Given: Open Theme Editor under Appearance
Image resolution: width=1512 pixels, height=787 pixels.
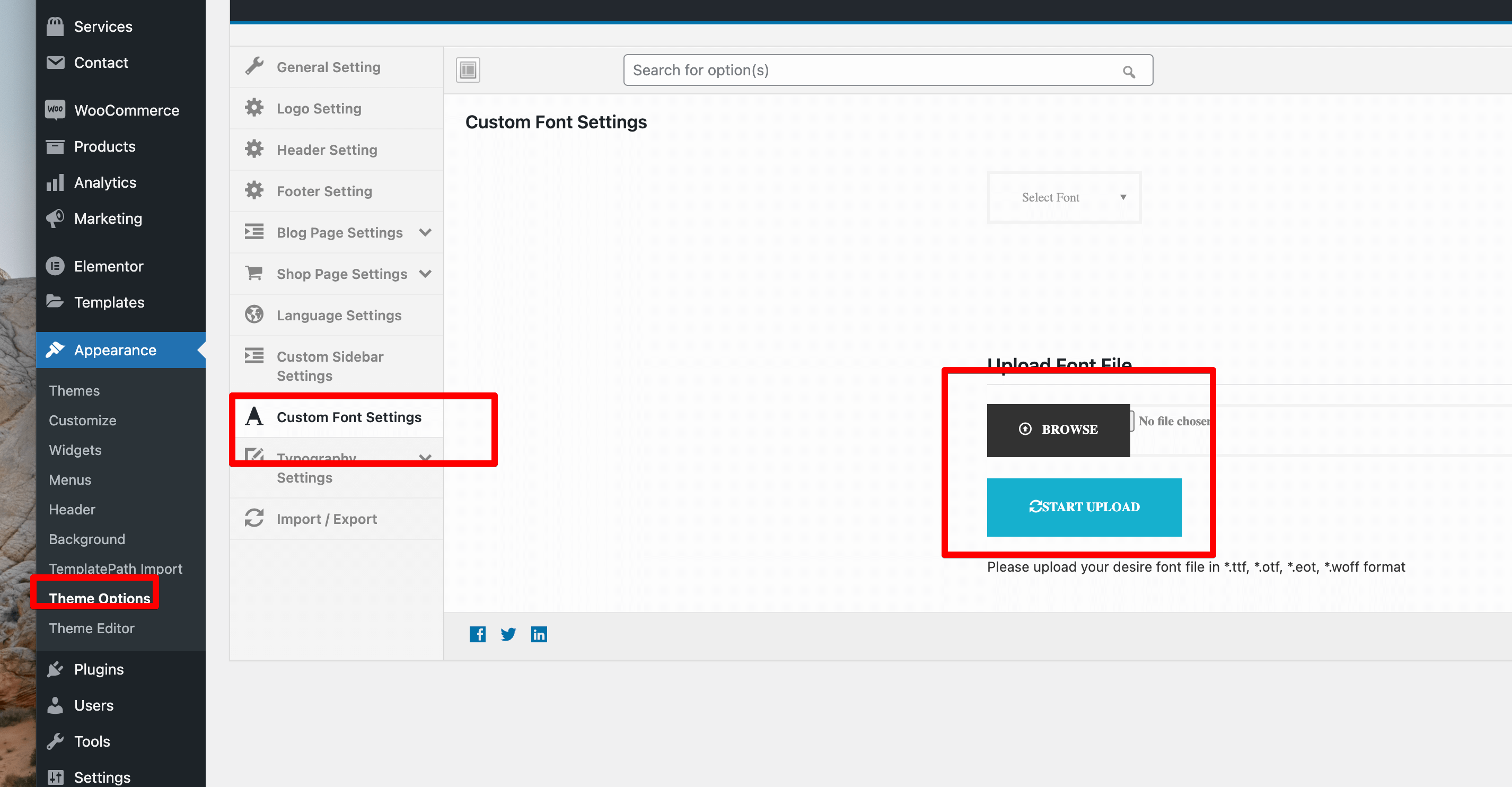Looking at the screenshot, I should click(x=92, y=628).
